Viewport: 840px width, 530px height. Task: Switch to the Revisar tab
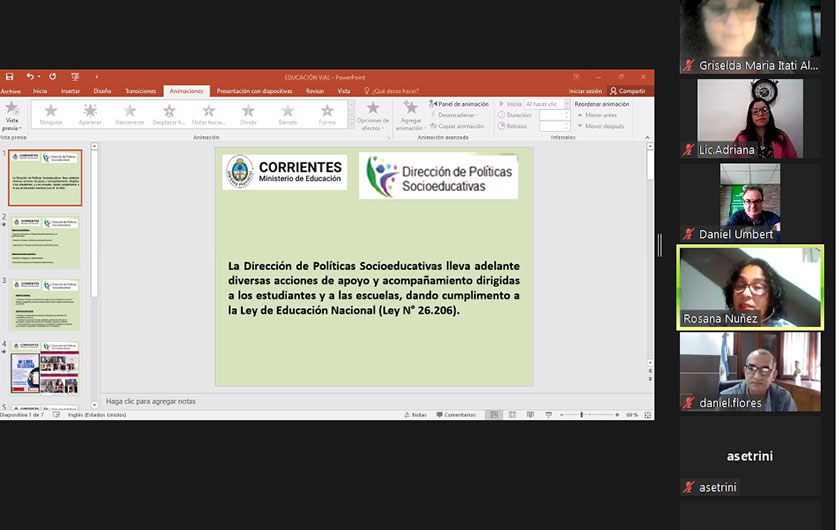(x=315, y=91)
